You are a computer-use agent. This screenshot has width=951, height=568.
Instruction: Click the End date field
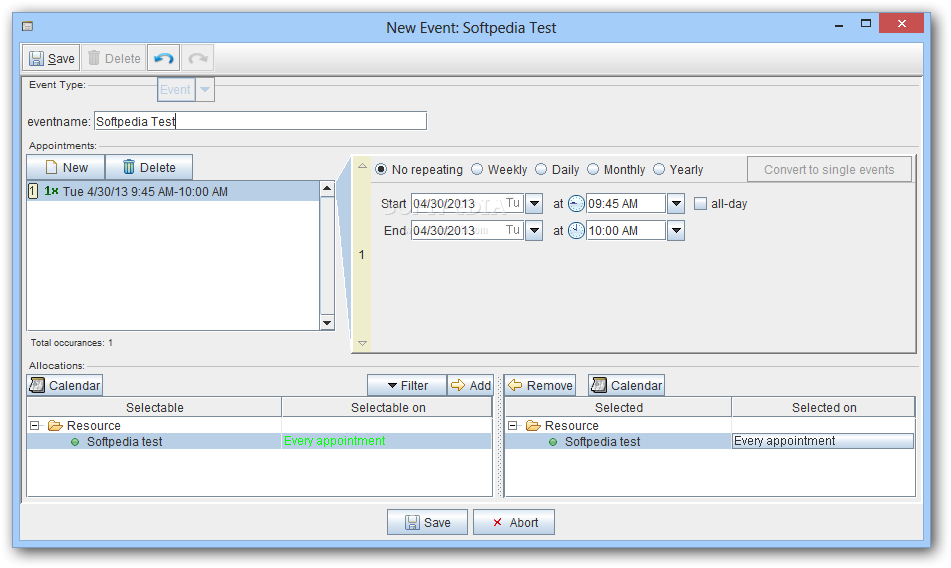pos(467,230)
